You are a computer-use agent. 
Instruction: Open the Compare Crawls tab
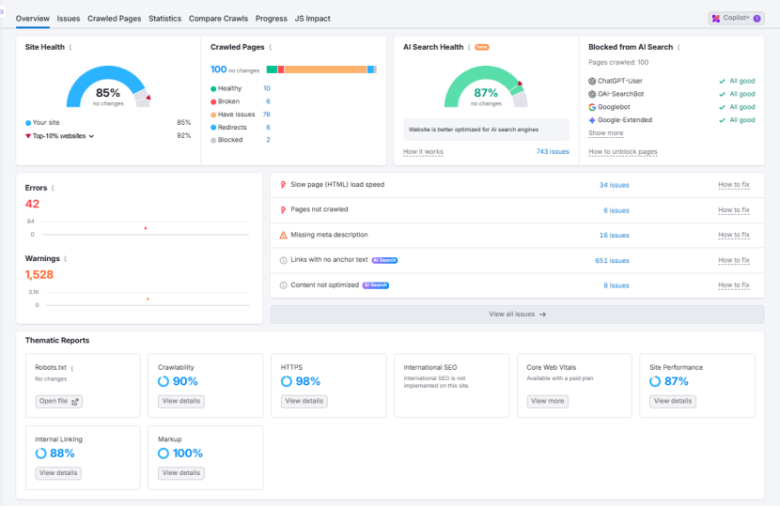(219, 18)
